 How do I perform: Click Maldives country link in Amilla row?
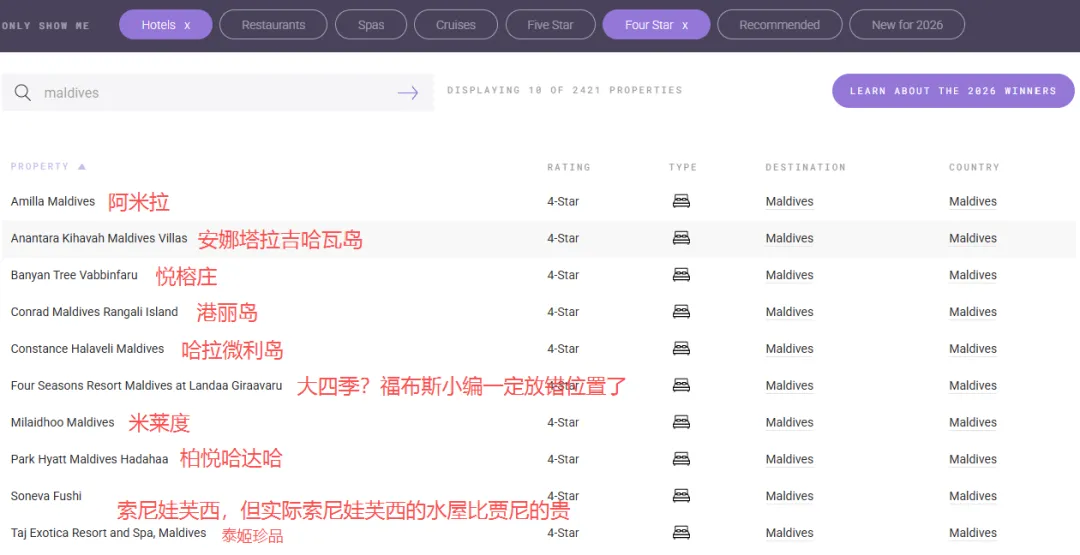tap(973, 202)
